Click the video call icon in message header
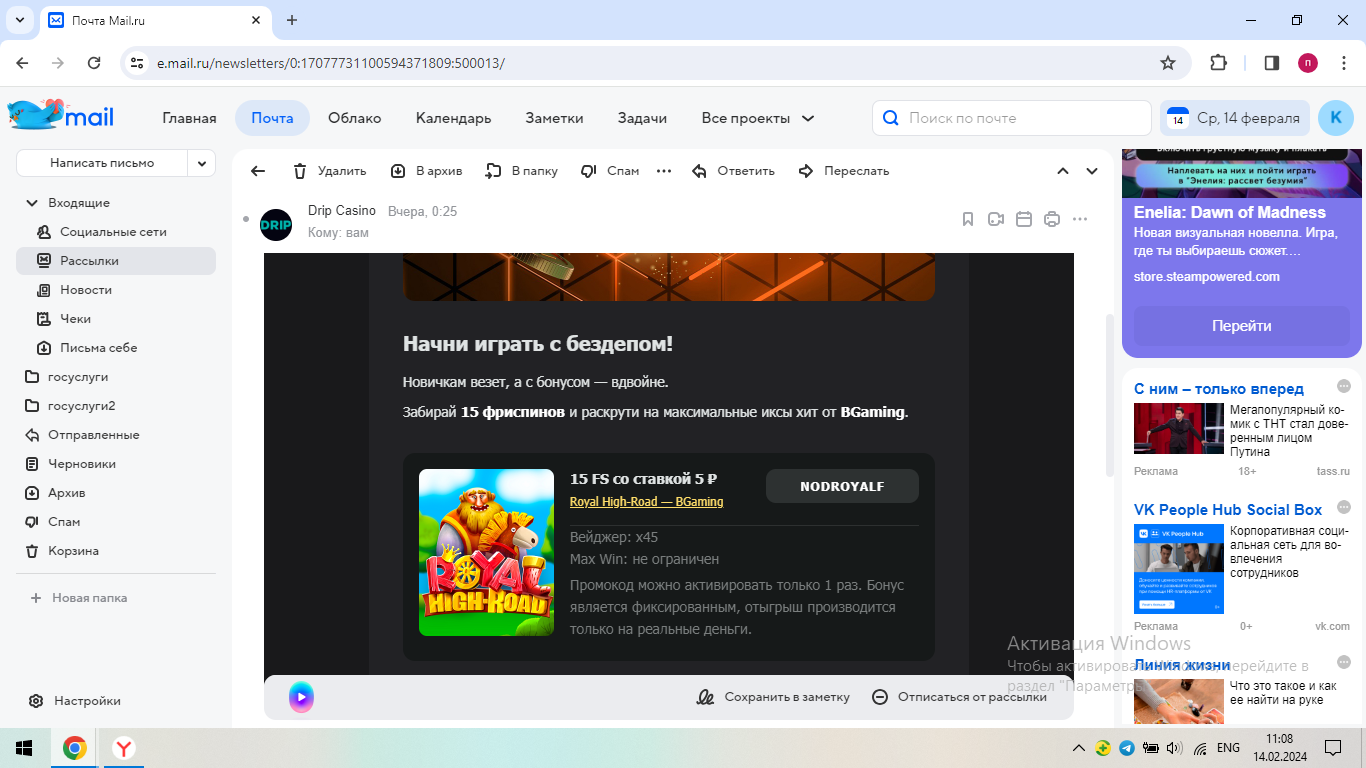Image resolution: width=1366 pixels, height=768 pixels. pyautogui.click(x=996, y=219)
